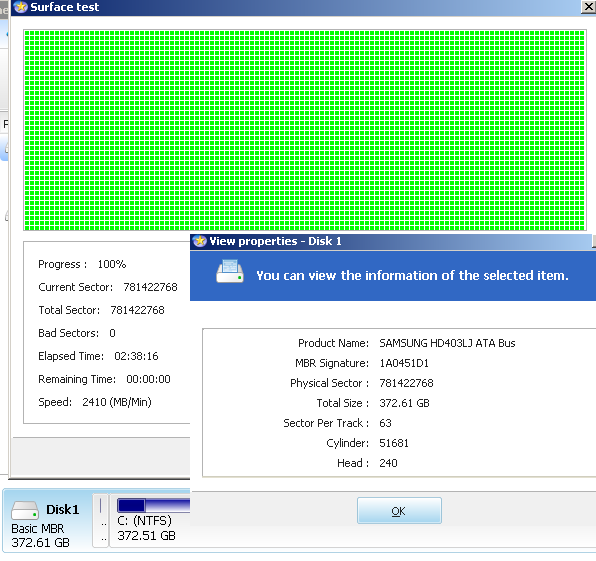
Task: Click the View properties dialog star icon
Action: pos(199,241)
